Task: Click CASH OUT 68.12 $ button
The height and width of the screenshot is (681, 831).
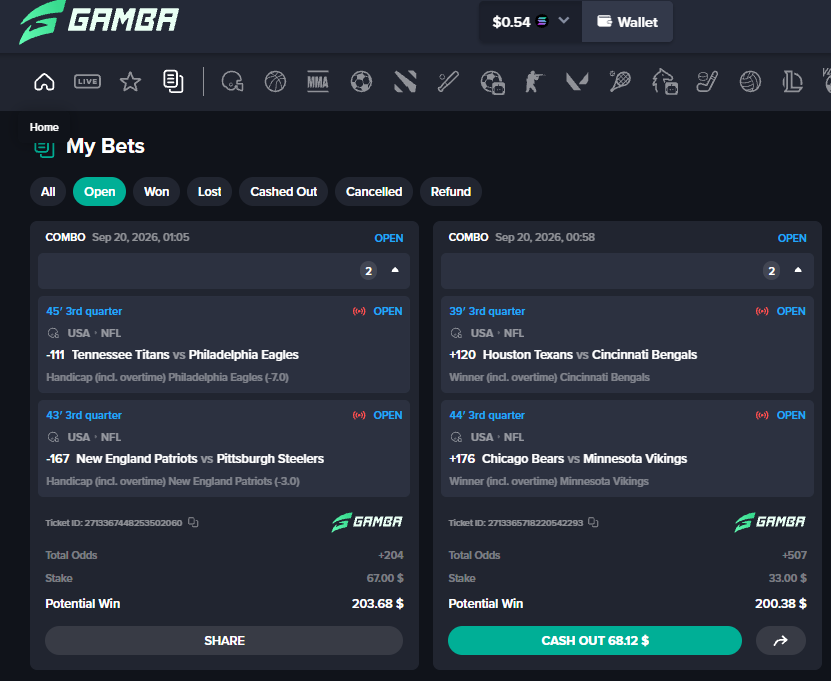Action: (595, 641)
